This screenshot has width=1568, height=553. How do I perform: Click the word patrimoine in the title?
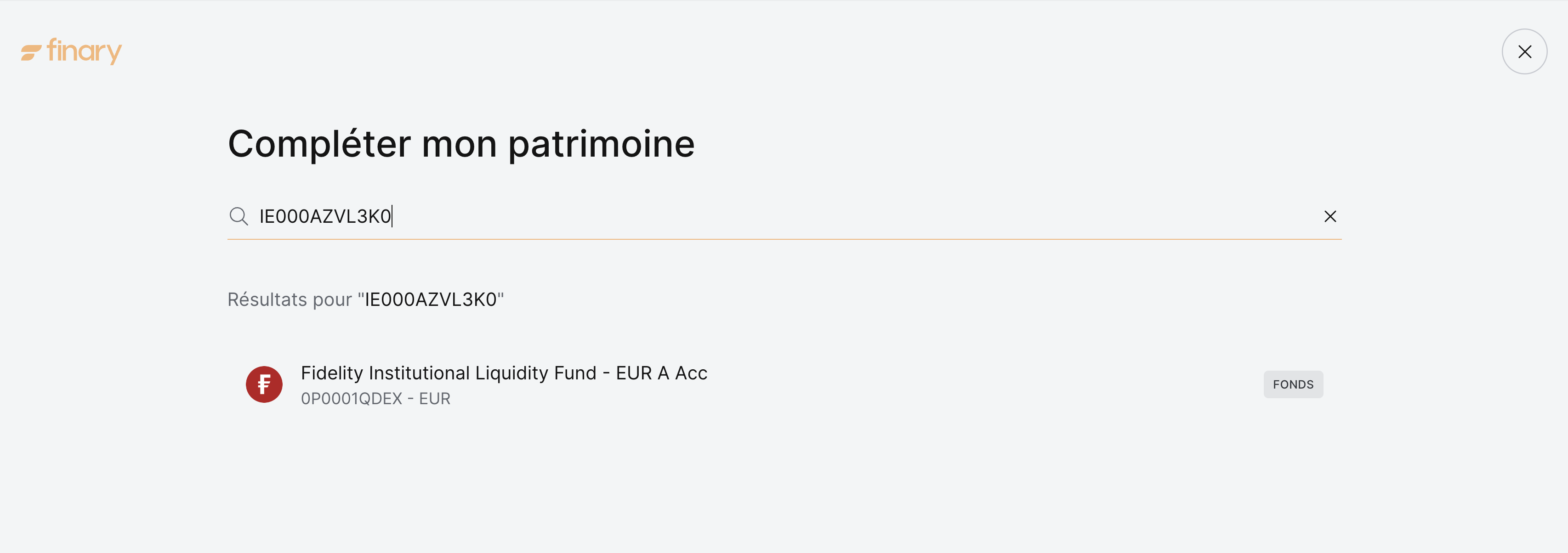click(x=601, y=144)
